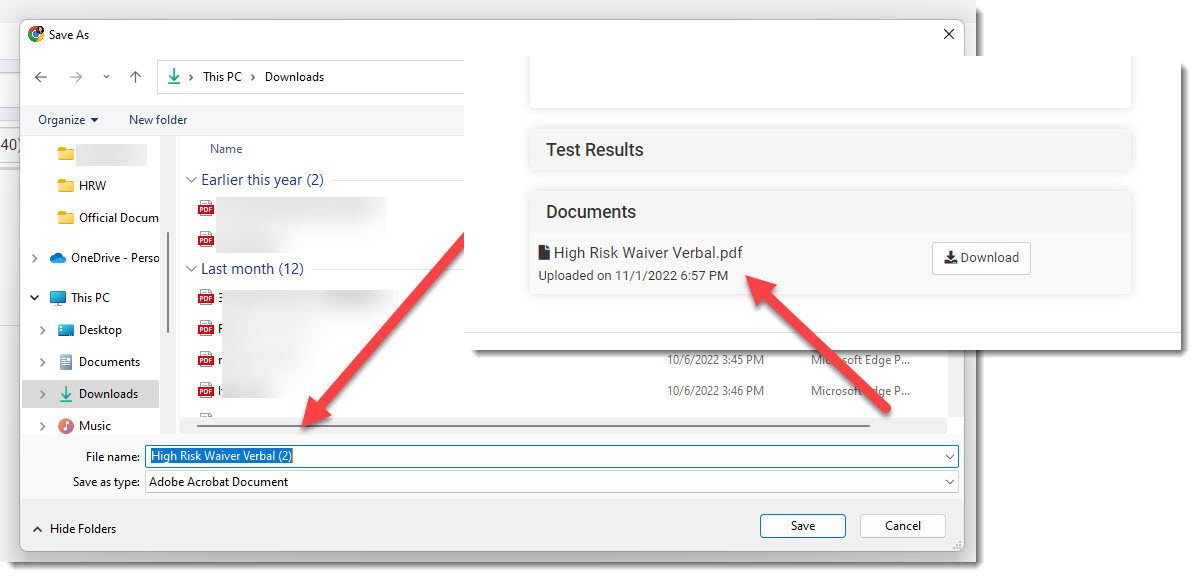This screenshot has width=1196, height=577.
Task: Click the Forward navigation arrow
Action: (x=75, y=77)
